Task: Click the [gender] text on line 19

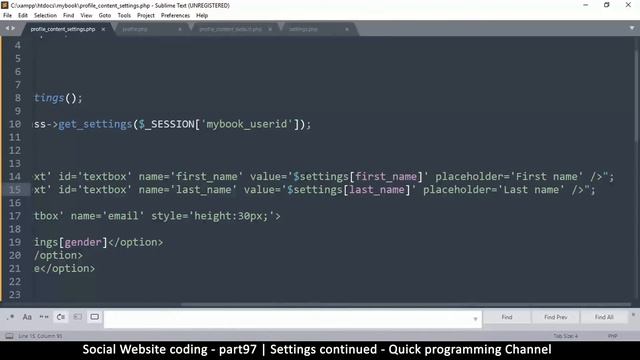Action: tap(83, 242)
